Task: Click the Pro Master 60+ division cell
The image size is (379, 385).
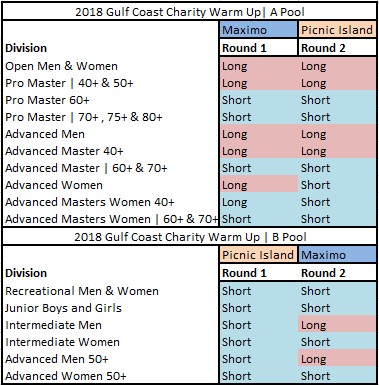Action: [x=111, y=100]
